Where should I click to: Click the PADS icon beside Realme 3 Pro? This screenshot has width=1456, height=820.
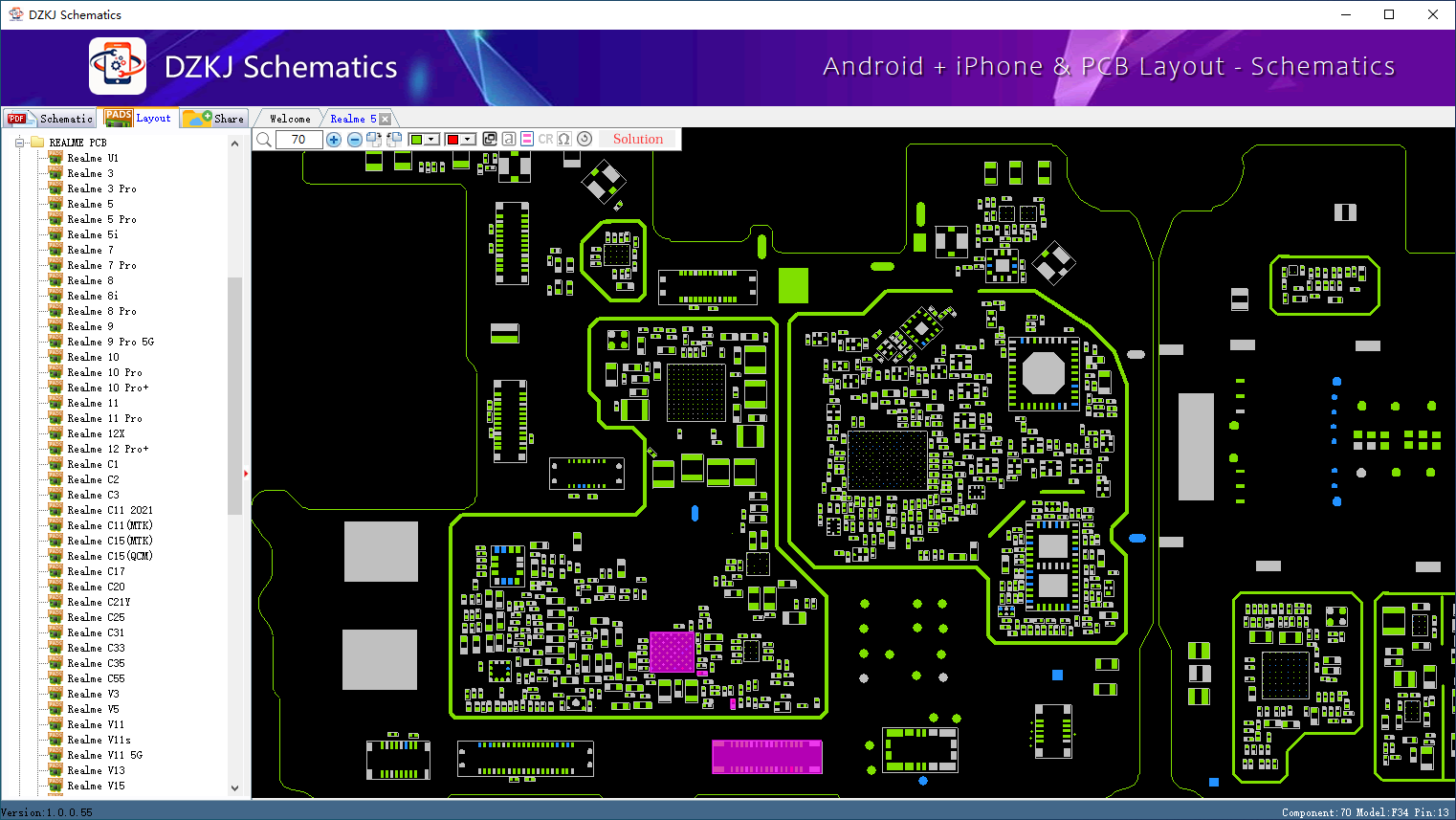point(55,188)
